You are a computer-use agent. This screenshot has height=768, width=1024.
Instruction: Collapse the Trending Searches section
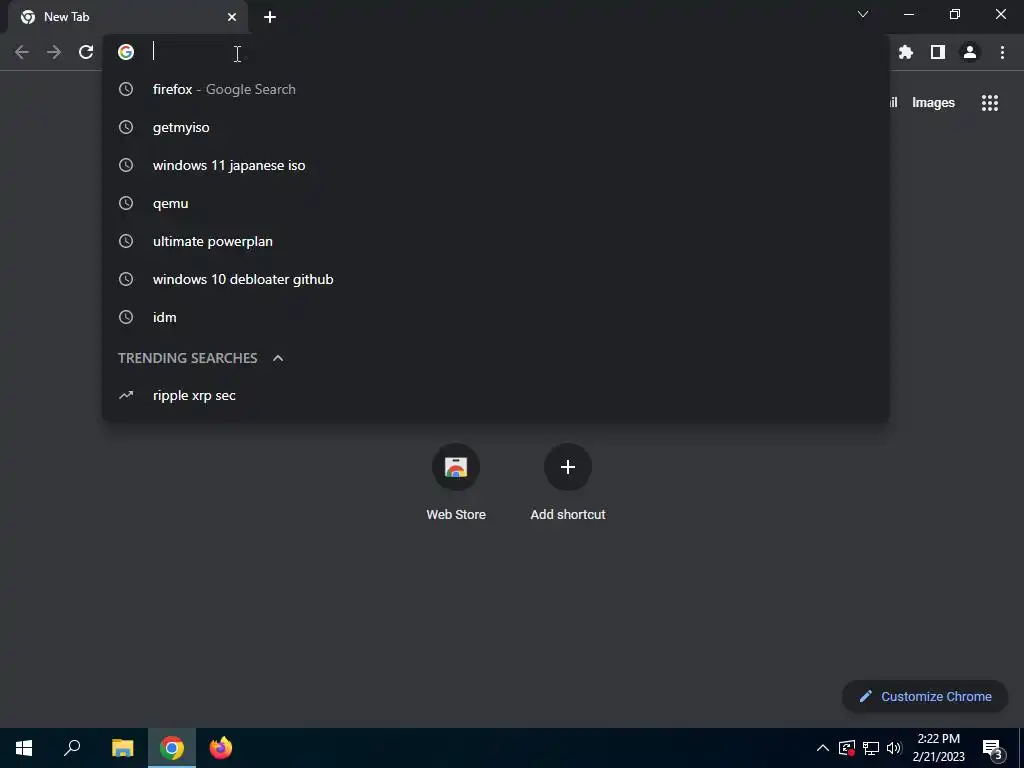(278, 358)
